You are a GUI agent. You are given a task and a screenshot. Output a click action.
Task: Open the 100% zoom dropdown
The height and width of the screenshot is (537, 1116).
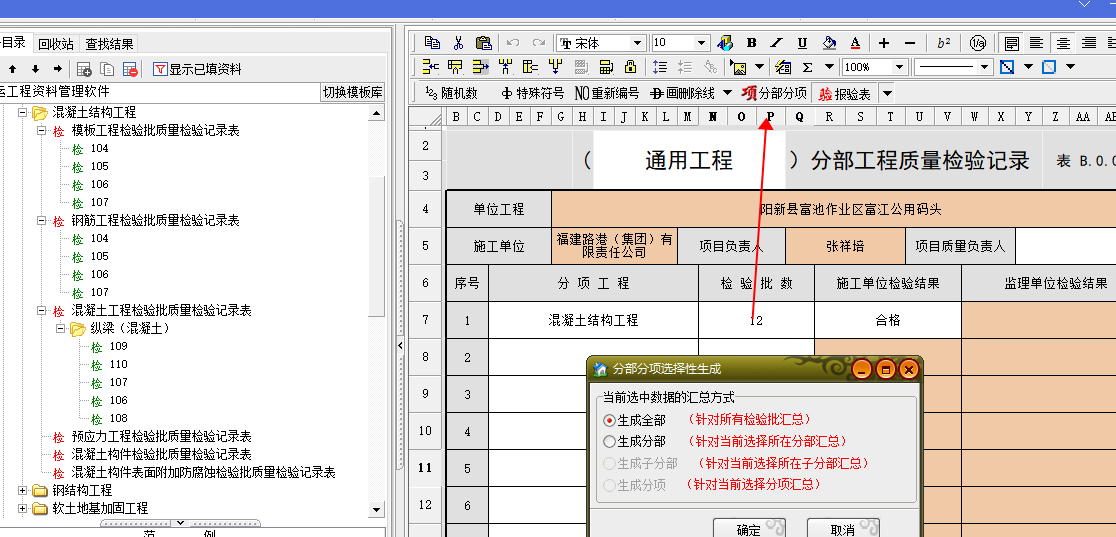[900, 67]
